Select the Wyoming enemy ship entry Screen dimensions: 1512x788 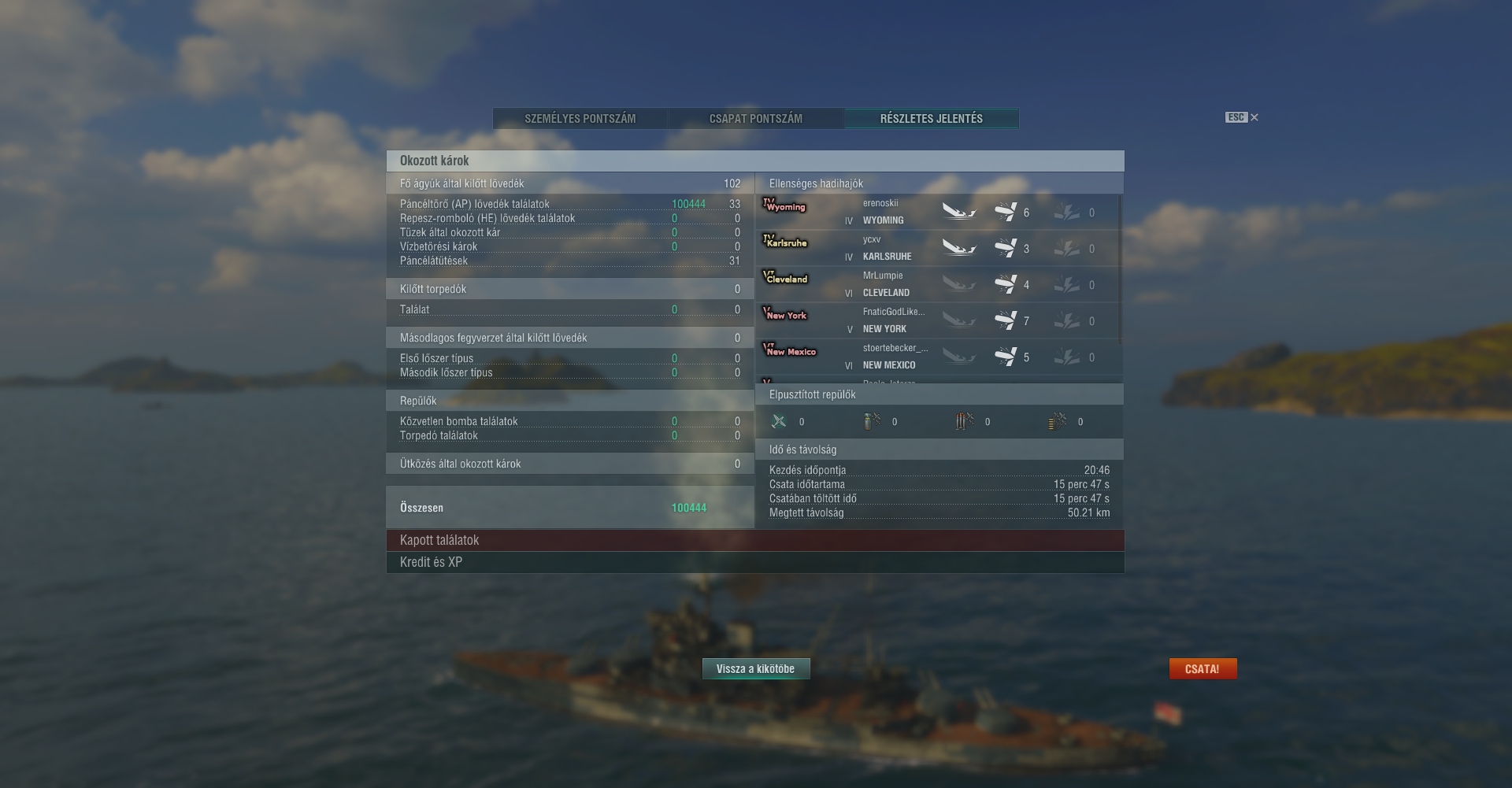coord(937,212)
